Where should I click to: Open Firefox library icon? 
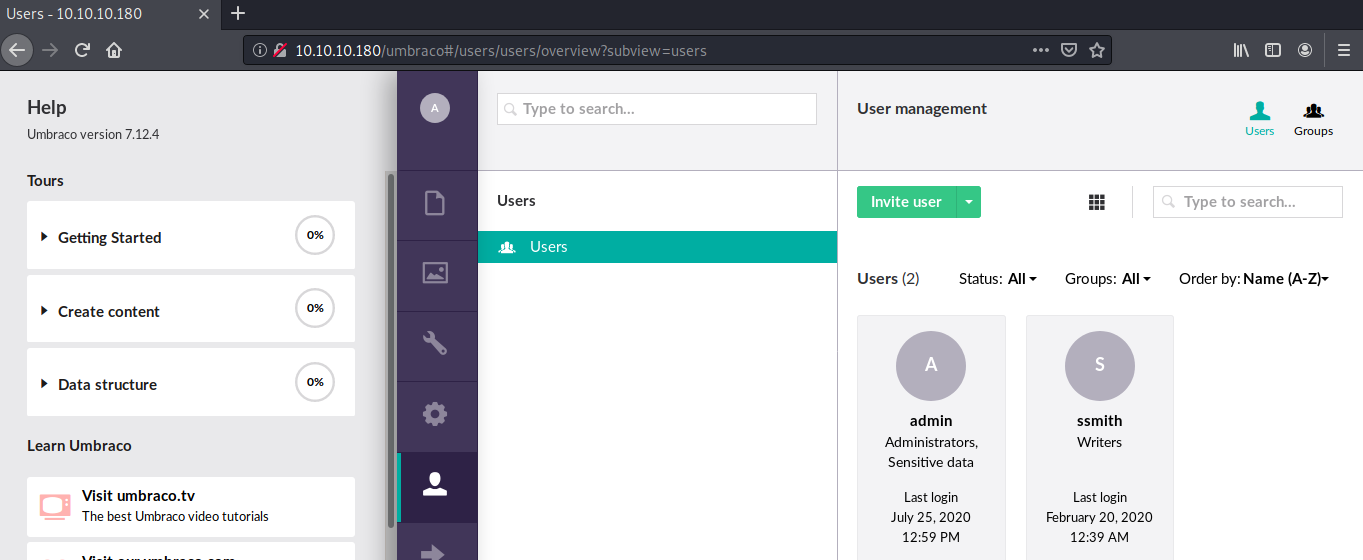pyautogui.click(x=1240, y=50)
